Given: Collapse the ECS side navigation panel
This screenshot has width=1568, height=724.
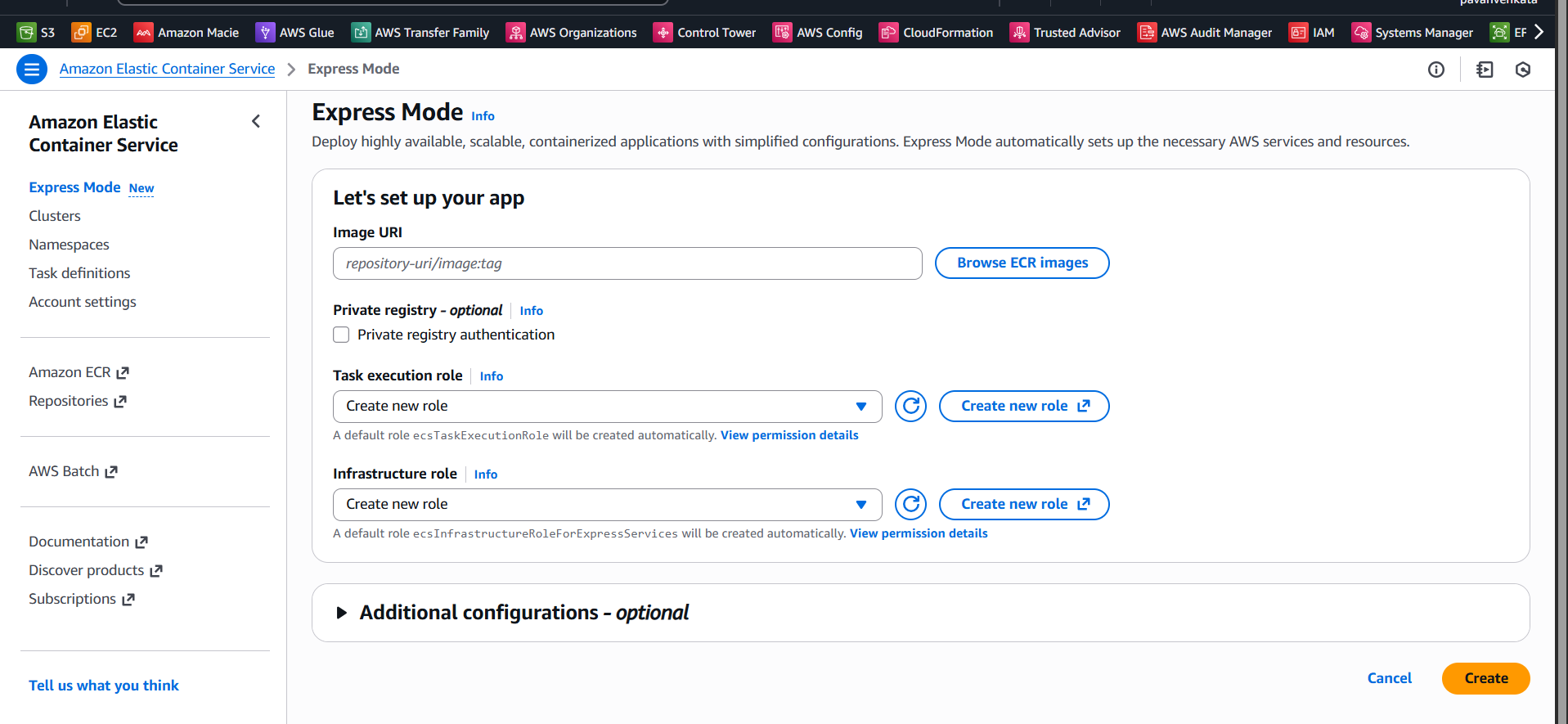Looking at the screenshot, I should pyautogui.click(x=256, y=122).
